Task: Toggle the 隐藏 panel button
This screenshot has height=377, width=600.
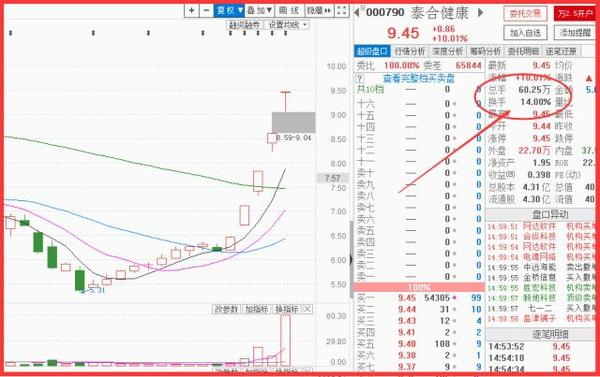Action: click(320, 10)
